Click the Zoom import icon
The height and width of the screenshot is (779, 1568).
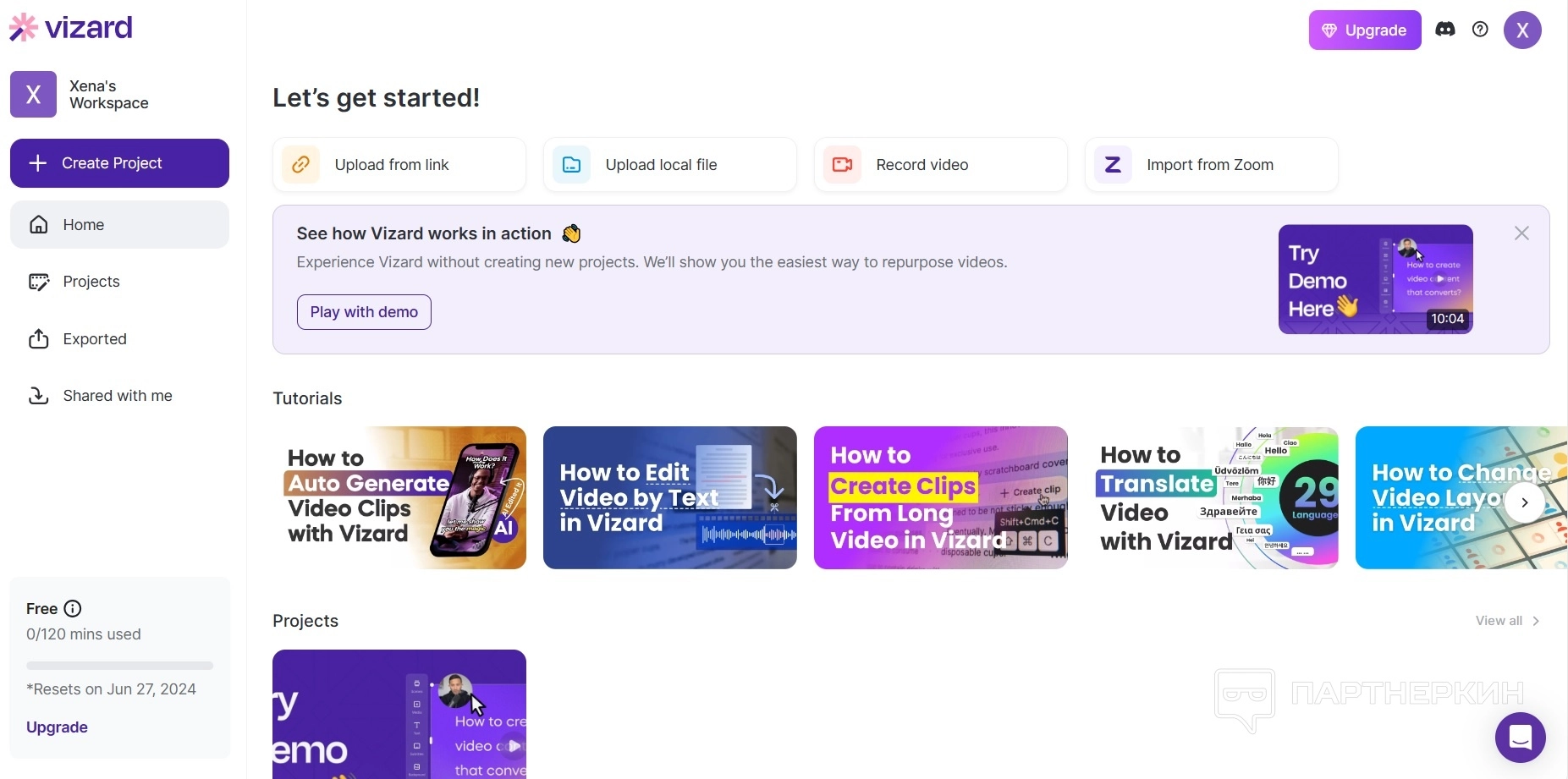coord(1113,165)
